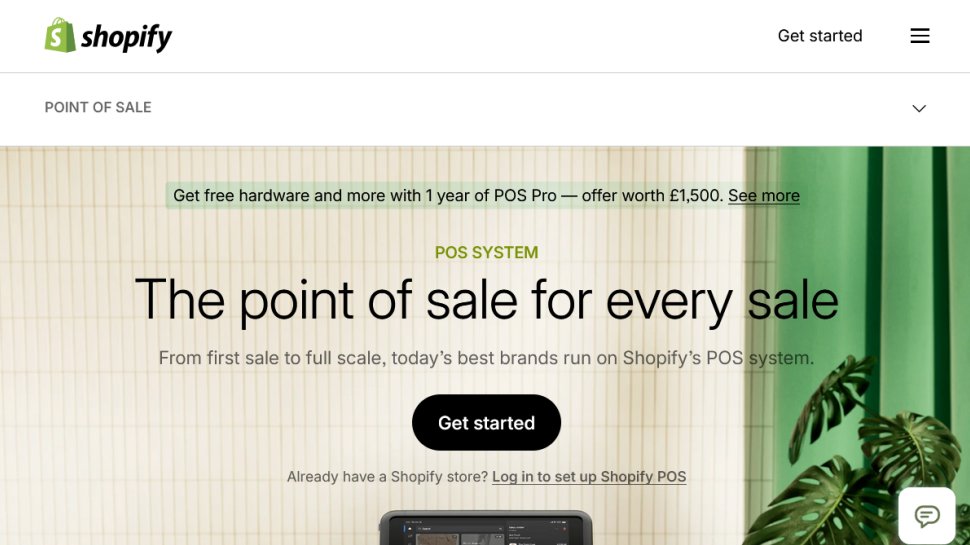970x545 pixels.
Task: Open Log in to set up Shopify POS link
Action: click(x=589, y=477)
